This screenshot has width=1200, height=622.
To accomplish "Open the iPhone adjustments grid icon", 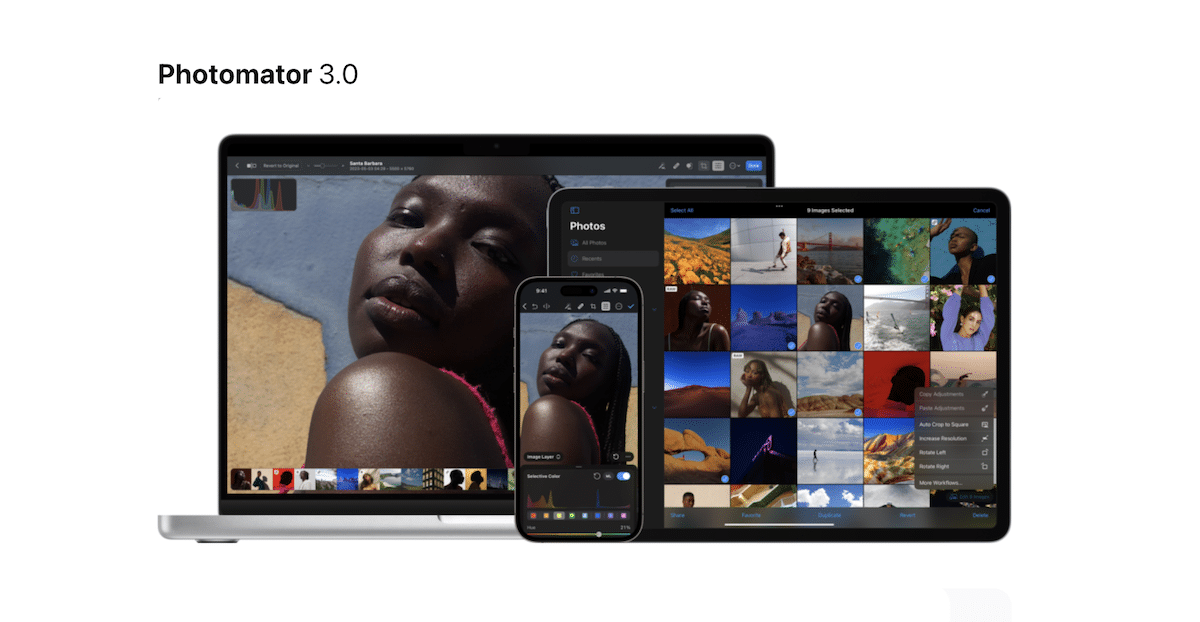I will coord(605,306).
